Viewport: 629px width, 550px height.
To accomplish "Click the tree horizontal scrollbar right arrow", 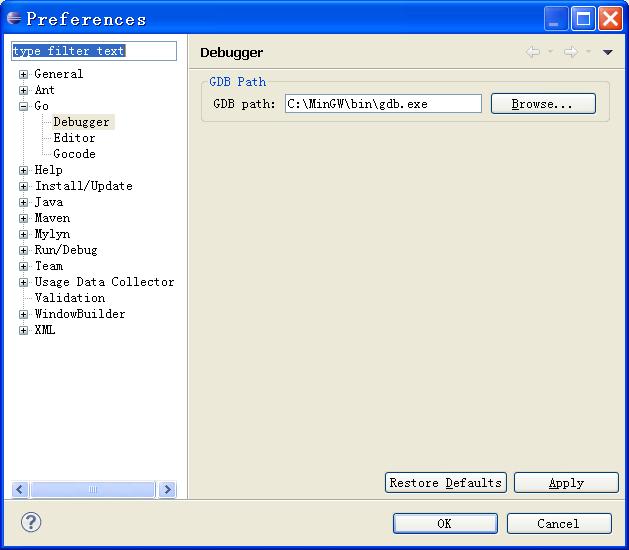I will [x=167, y=490].
